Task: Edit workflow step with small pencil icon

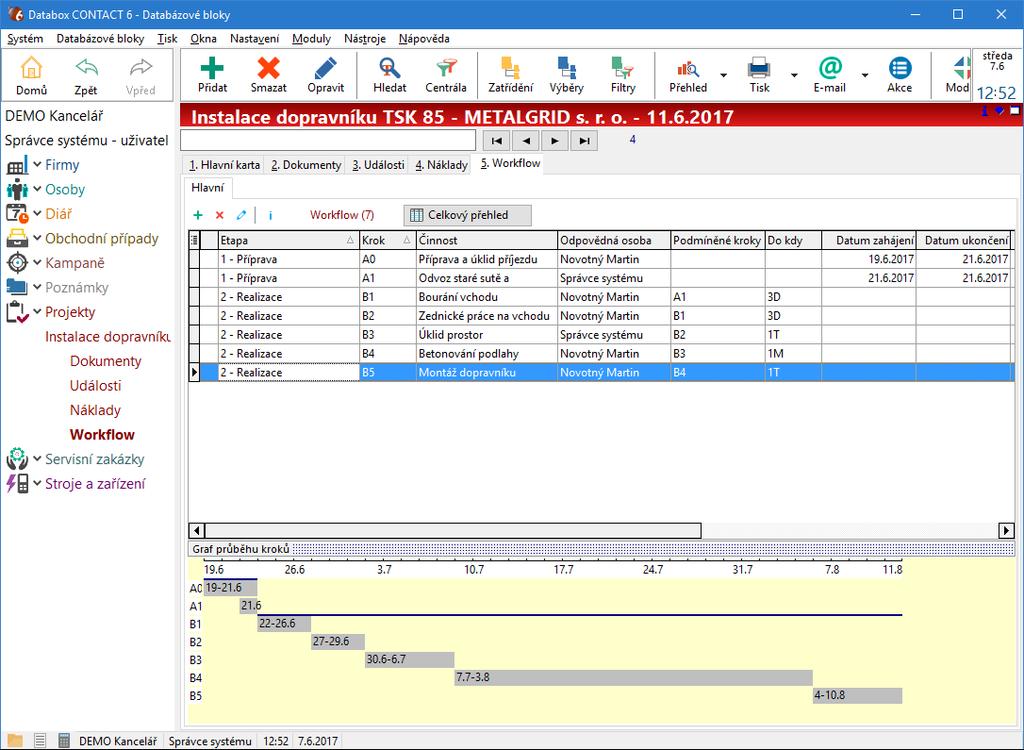Action: click(241, 215)
